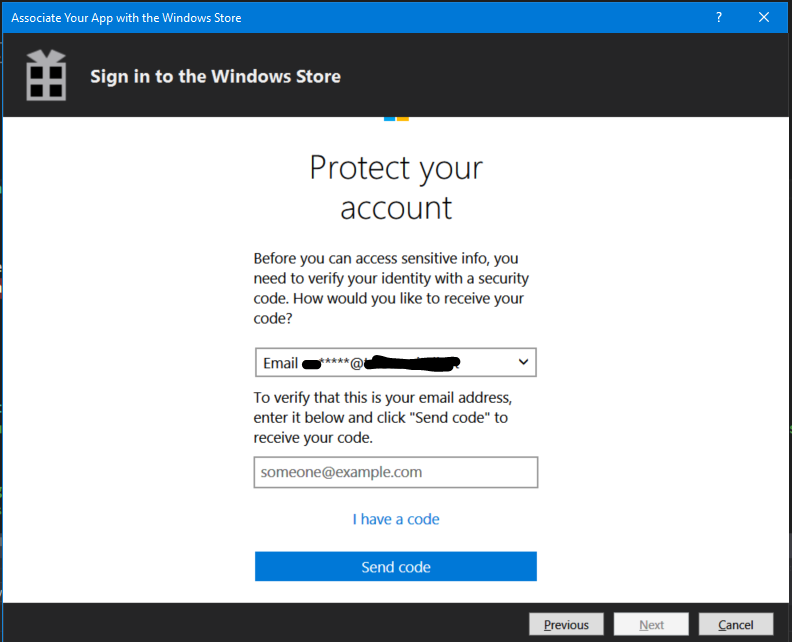Open the Email verification method dropdown
Viewport: 792px width, 642px height.
pos(395,362)
